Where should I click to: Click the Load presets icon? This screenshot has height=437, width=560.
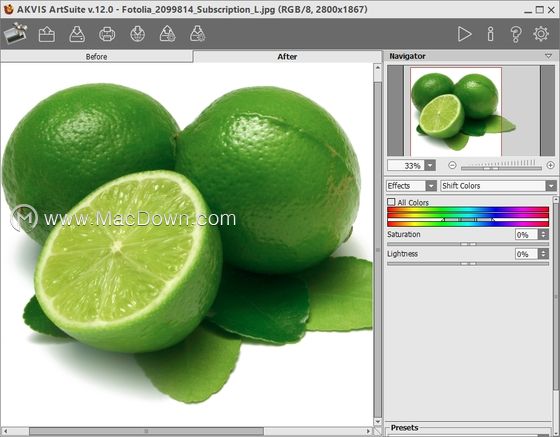click(x=168, y=34)
